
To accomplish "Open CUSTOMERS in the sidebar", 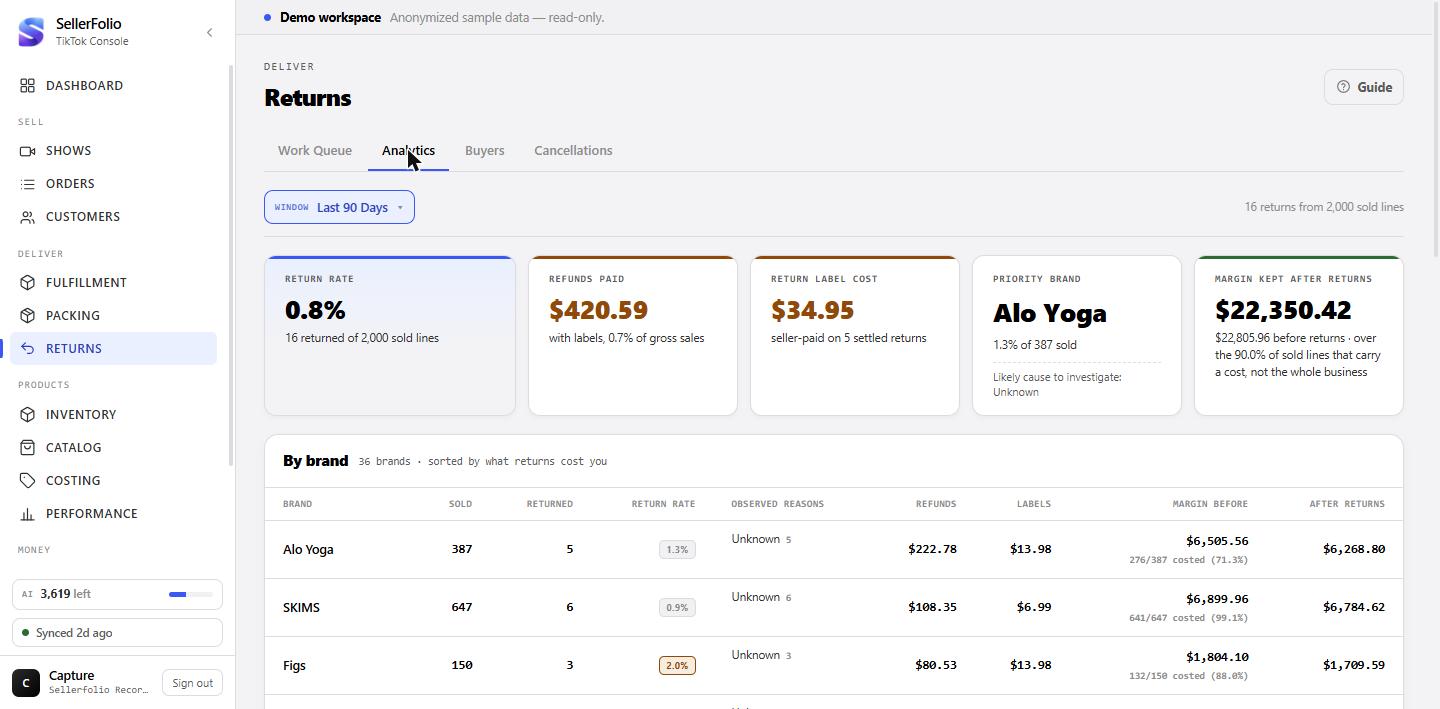I will coord(113,217).
